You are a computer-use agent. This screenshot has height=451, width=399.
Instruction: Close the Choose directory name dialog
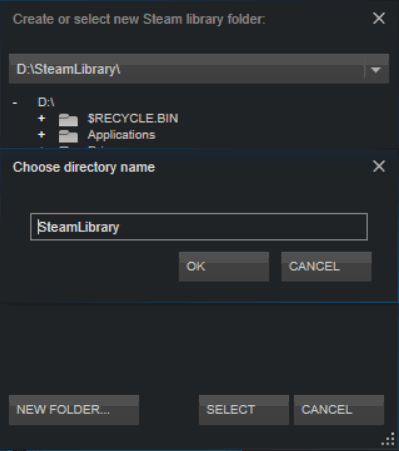coord(379,166)
